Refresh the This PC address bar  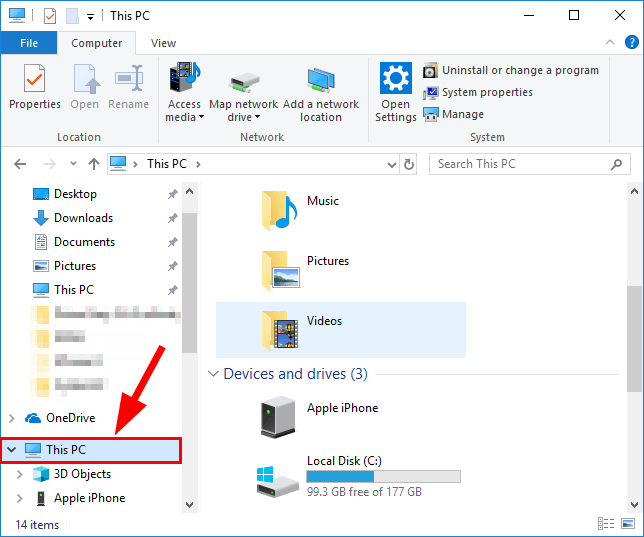[x=408, y=164]
